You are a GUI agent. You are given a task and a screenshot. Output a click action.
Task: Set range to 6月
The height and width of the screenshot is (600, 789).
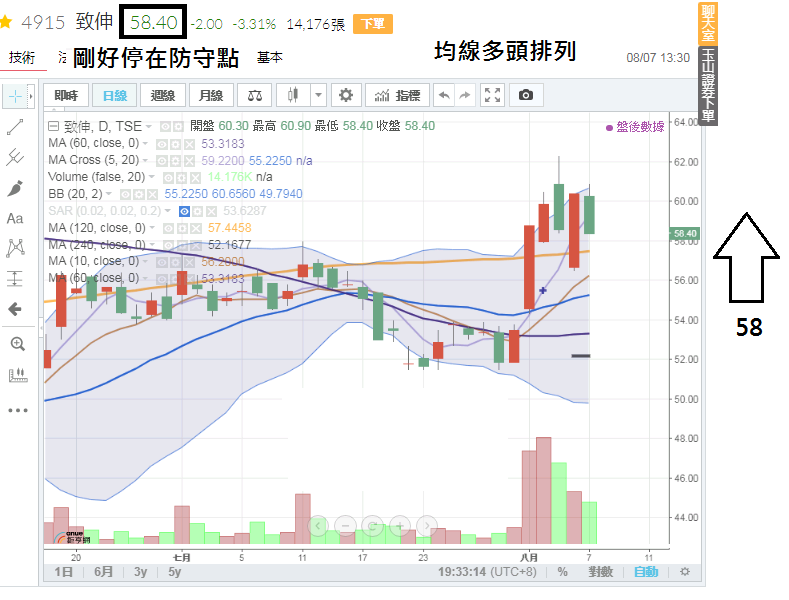103,572
